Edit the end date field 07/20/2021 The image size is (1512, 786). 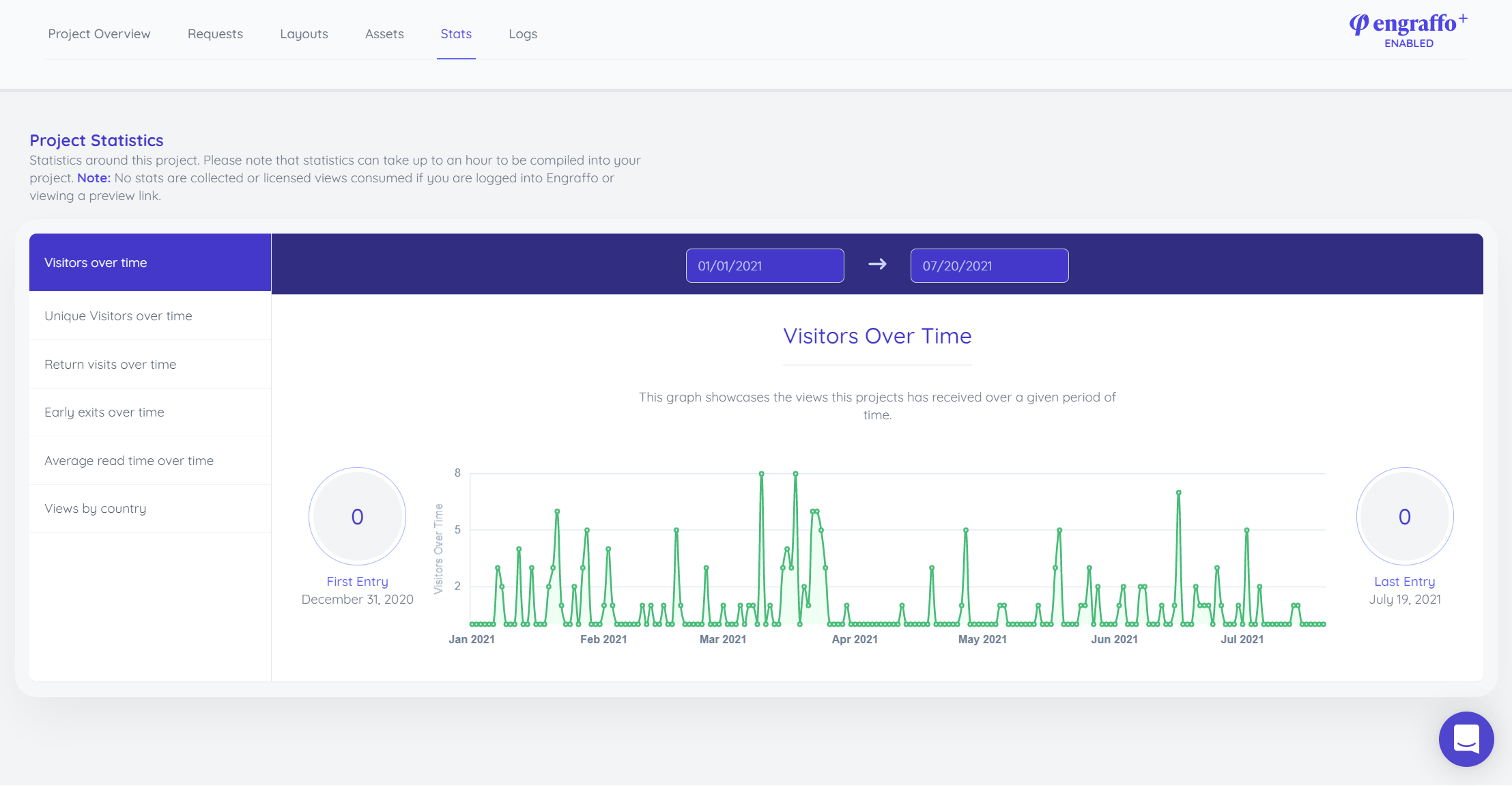tap(989, 266)
